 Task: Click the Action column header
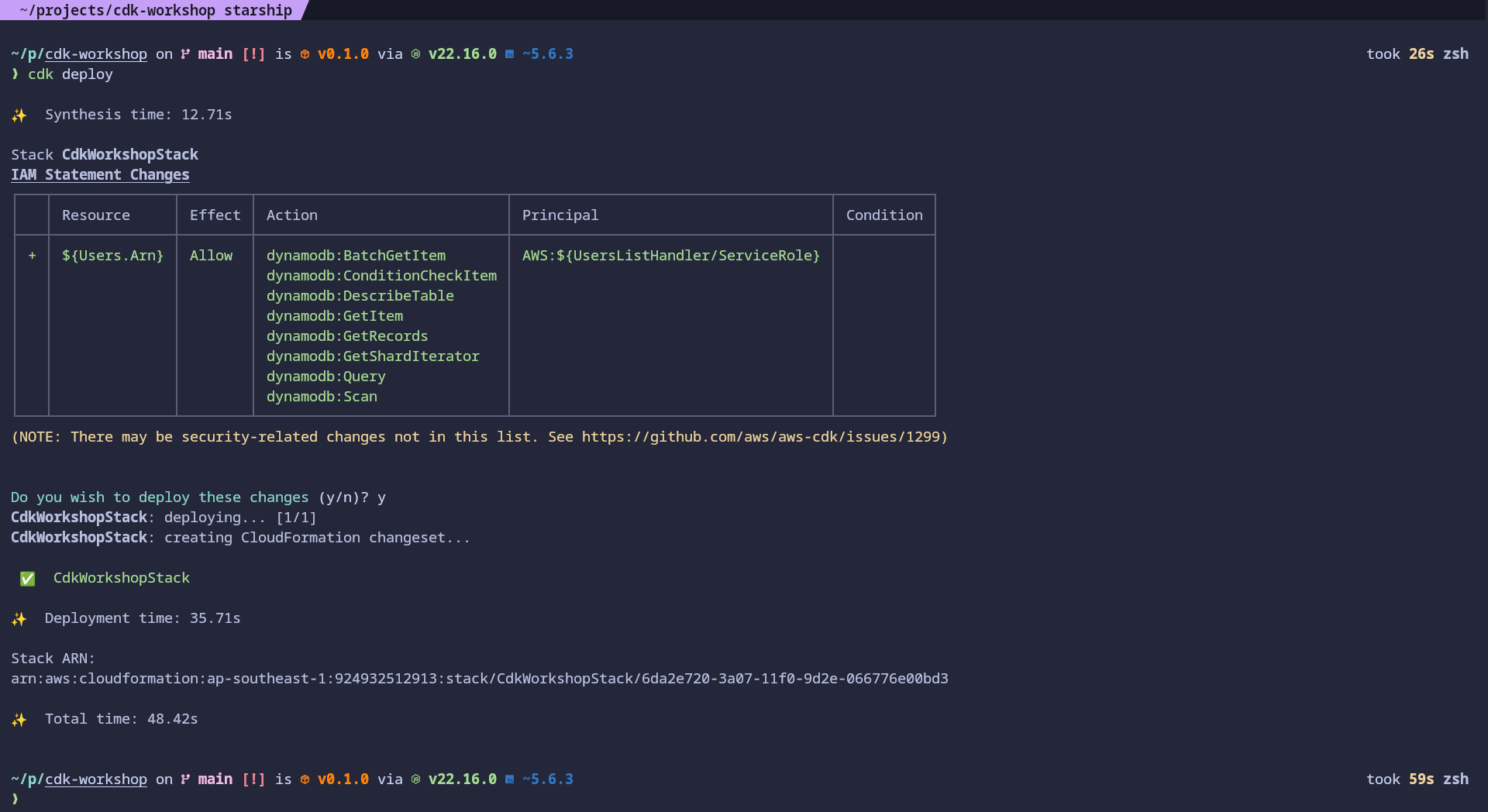[x=292, y=215]
